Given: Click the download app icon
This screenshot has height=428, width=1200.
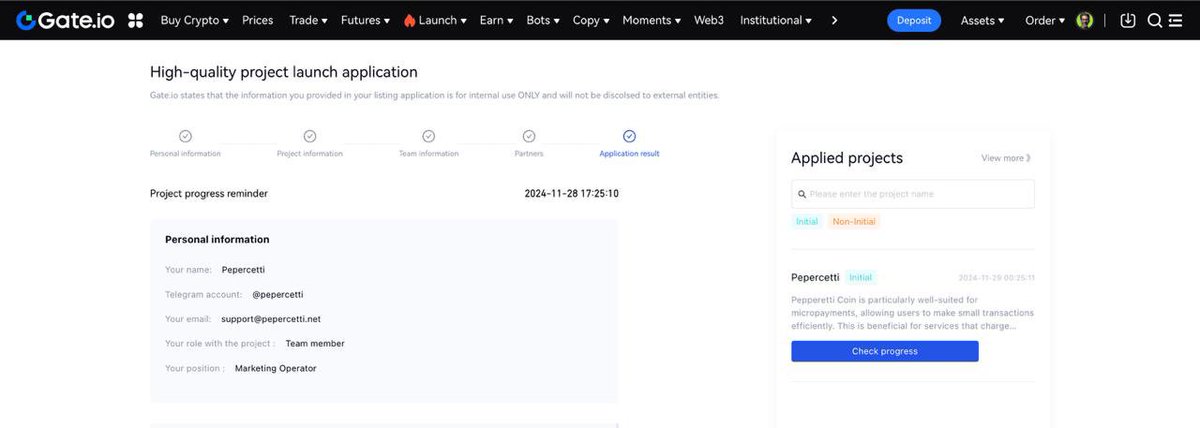Looking at the screenshot, I should [x=1128, y=20].
